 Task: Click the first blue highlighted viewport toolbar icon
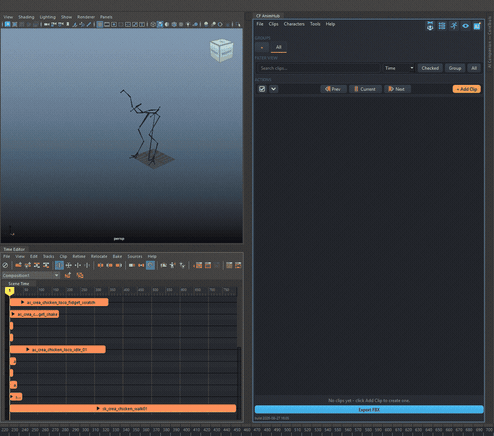(7, 24)
